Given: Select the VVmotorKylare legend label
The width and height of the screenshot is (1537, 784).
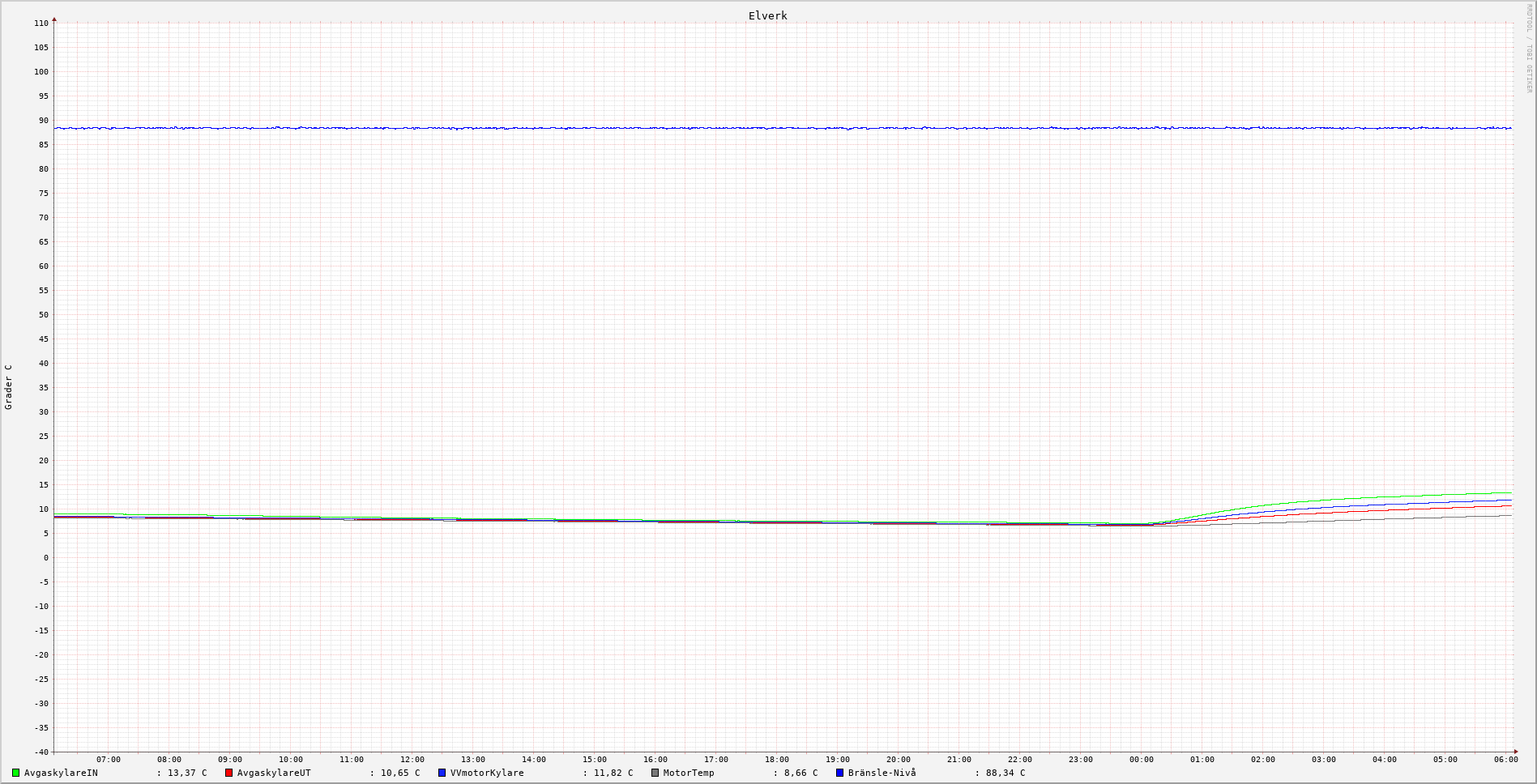Looking at the screenshot, I should (x=487, y=773).
